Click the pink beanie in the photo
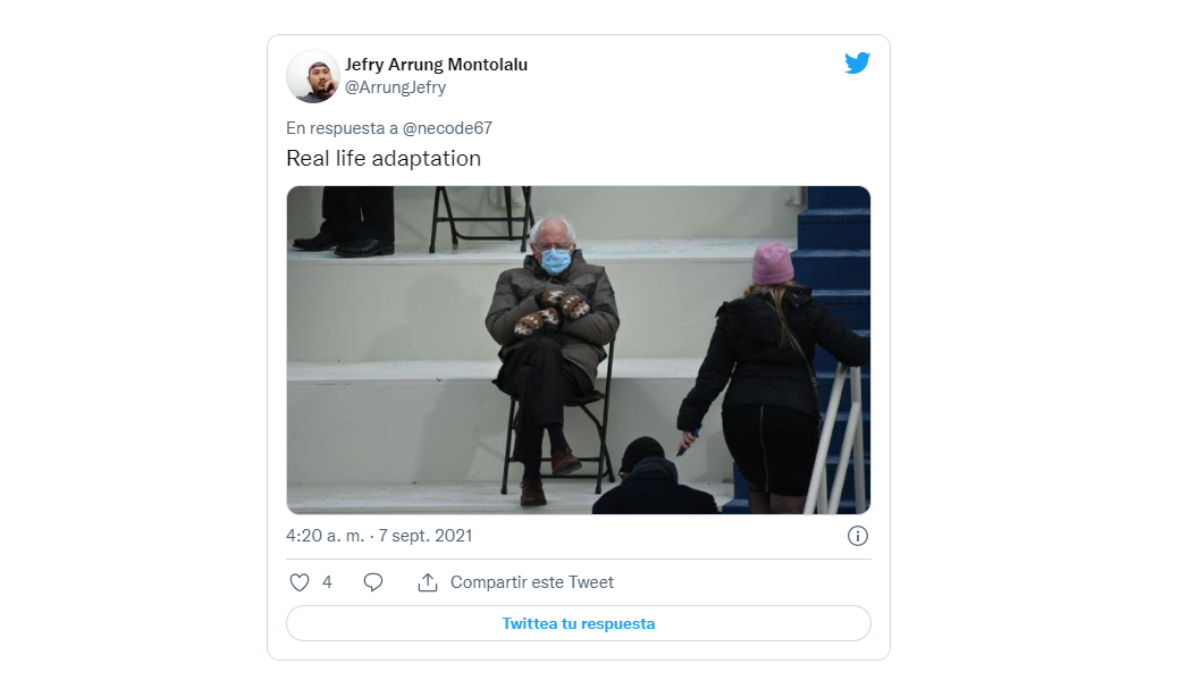 pos(773,263)
